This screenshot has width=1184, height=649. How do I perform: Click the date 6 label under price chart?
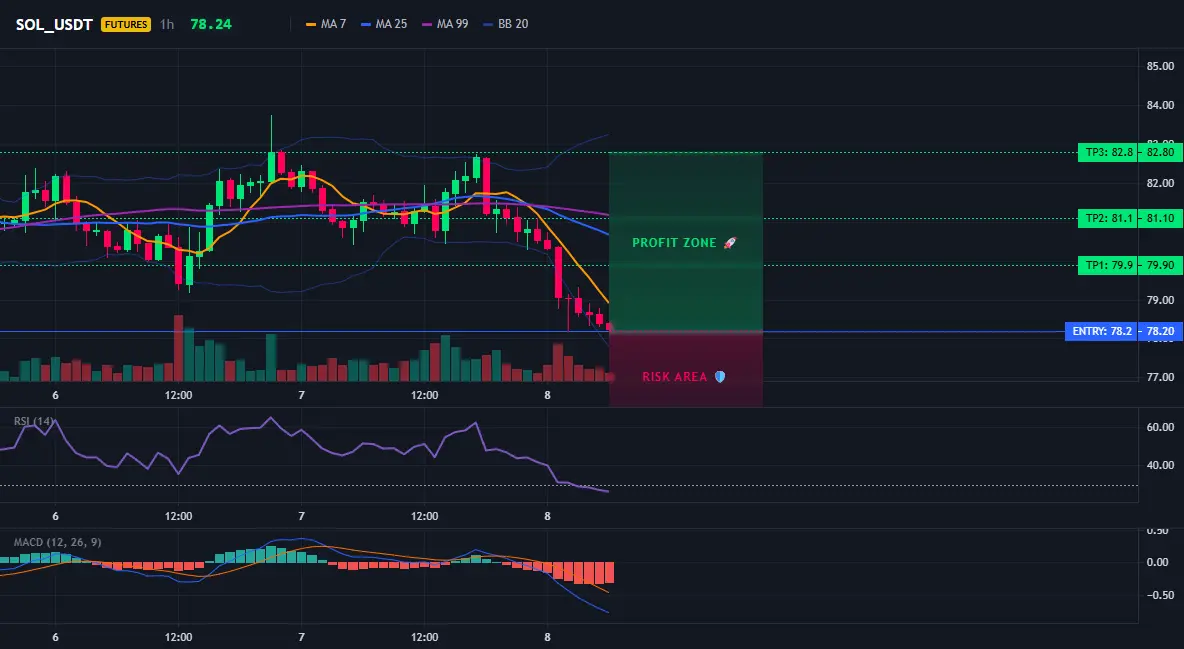(55, 395)
